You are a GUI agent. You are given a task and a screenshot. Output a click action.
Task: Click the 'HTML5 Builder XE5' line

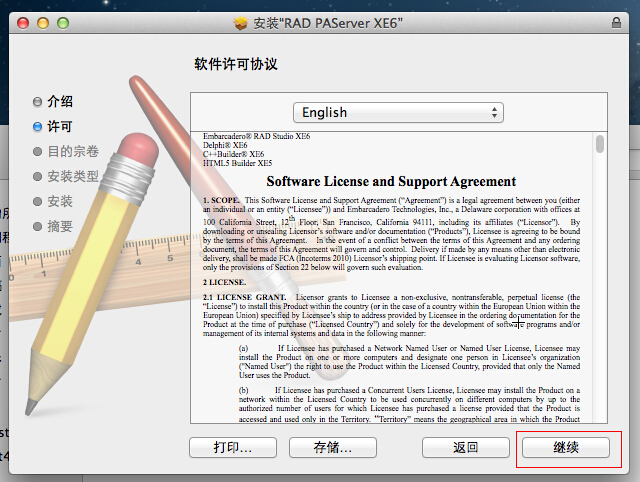238,163
